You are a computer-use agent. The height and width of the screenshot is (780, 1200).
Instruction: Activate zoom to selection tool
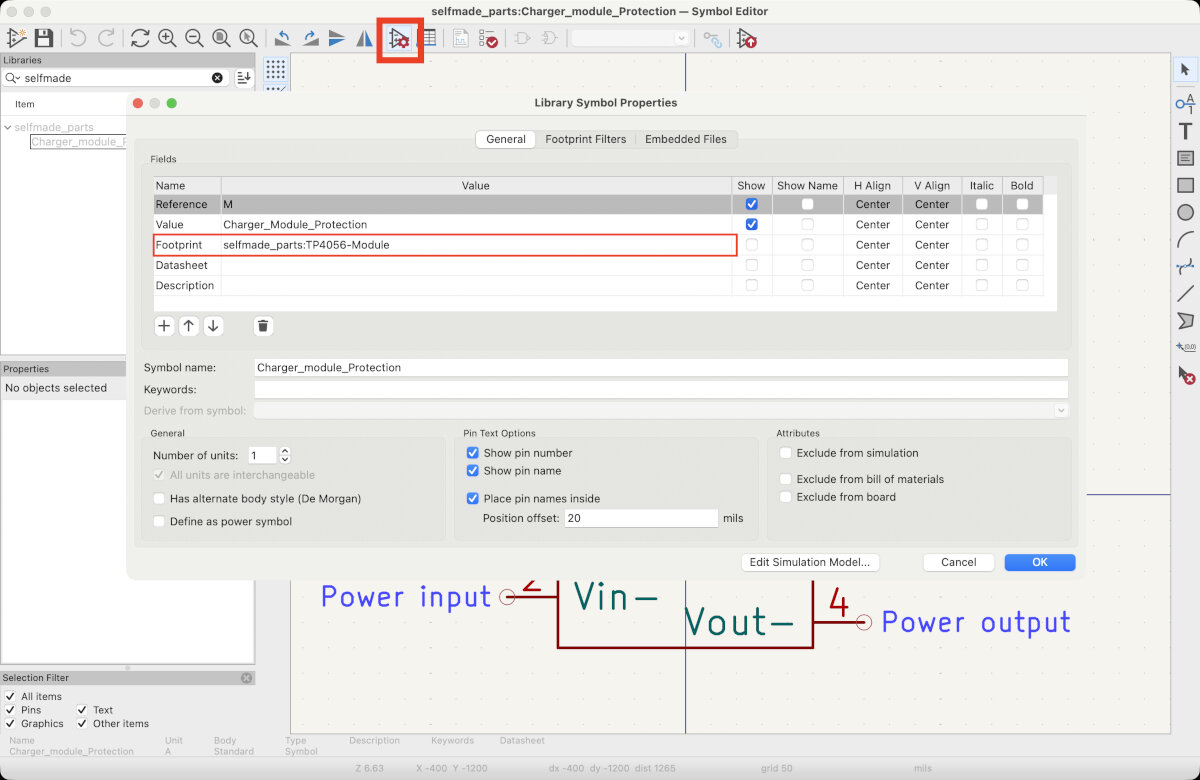pos(248,38)
